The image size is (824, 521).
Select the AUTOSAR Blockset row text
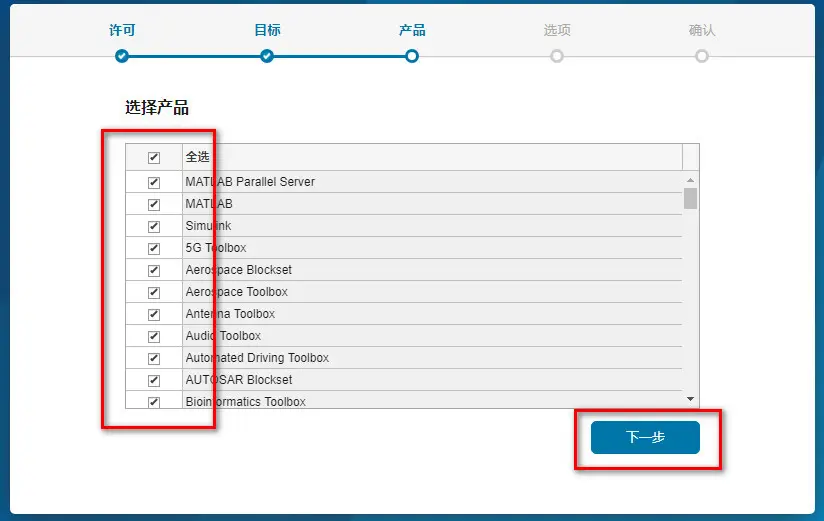tap(239, 380)
